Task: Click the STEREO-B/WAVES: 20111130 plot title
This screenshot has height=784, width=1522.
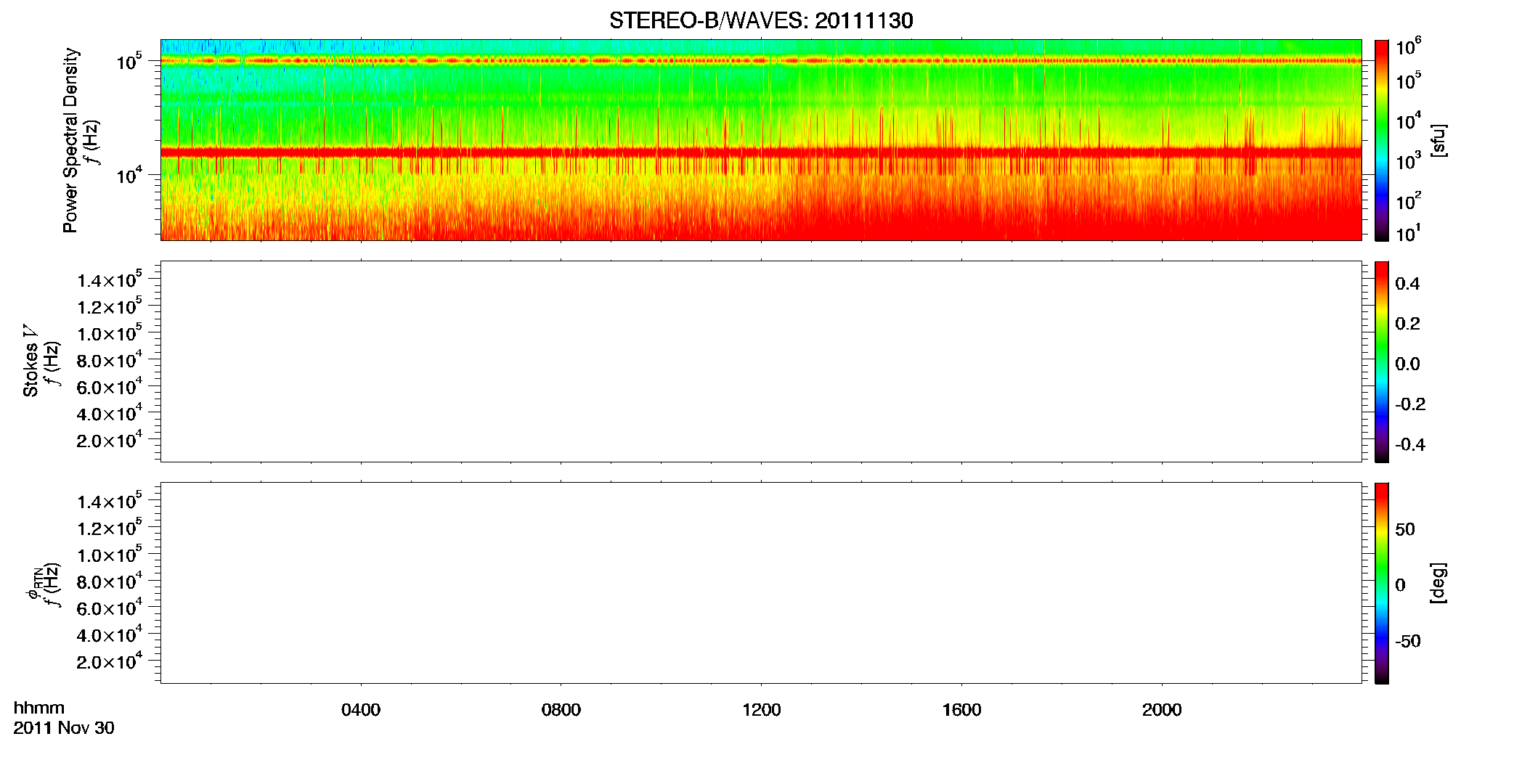Action: point(761,20)
